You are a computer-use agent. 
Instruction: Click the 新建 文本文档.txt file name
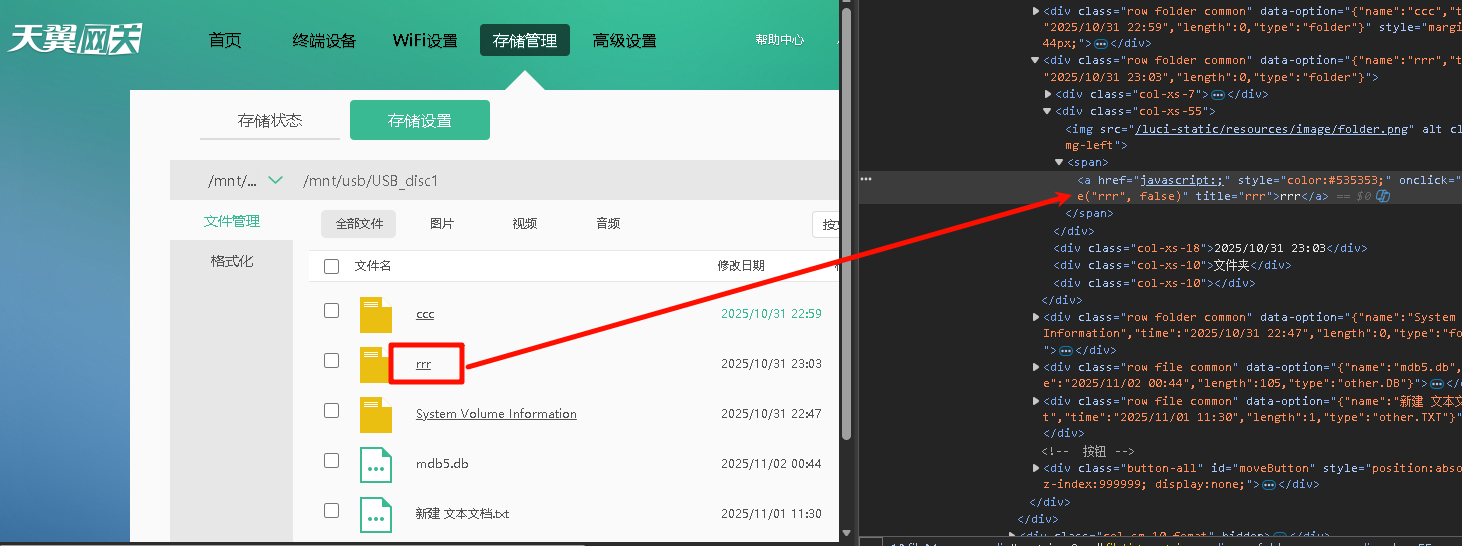(462, 514)
